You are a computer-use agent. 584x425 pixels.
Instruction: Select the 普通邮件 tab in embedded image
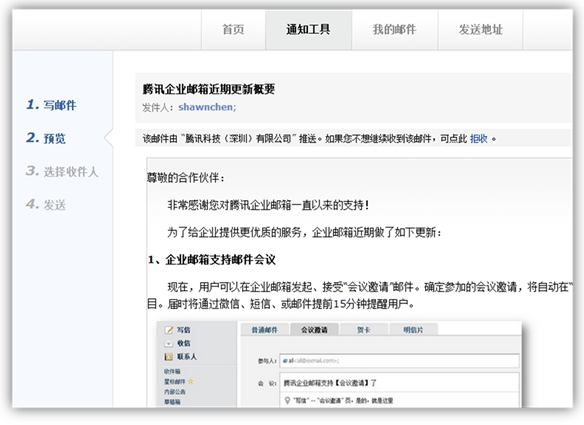click(265, 330)
